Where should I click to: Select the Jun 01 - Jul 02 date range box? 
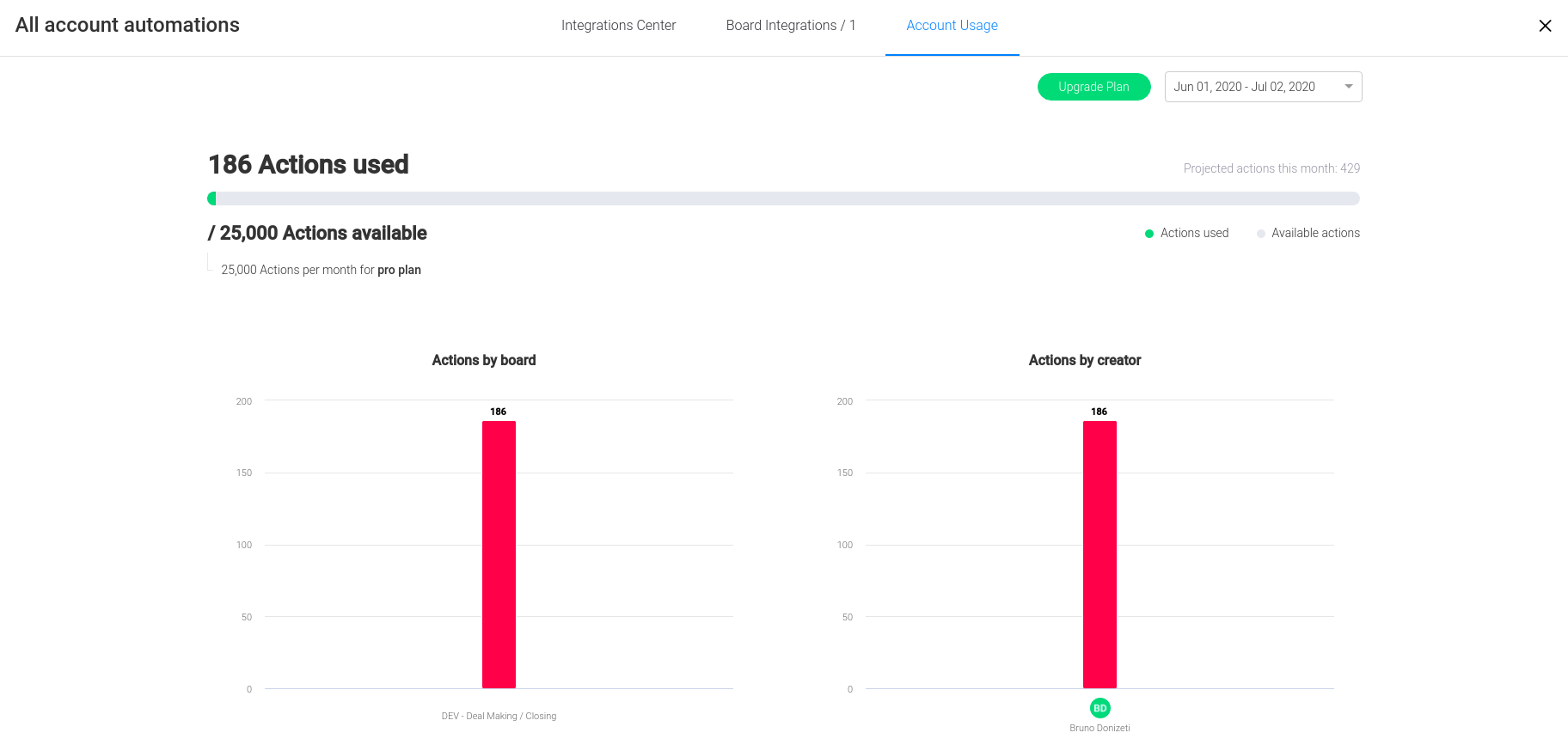point(1244,87)
